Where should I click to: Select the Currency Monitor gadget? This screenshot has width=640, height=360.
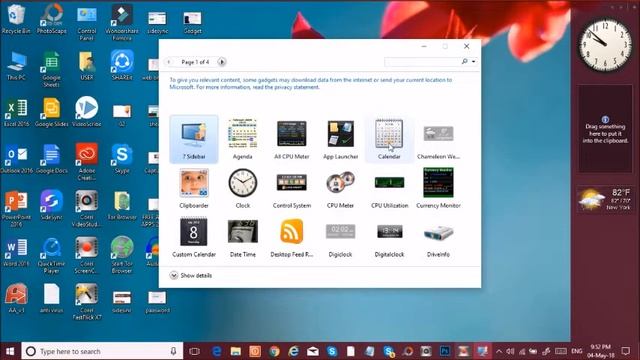click(x=438, y=188)
